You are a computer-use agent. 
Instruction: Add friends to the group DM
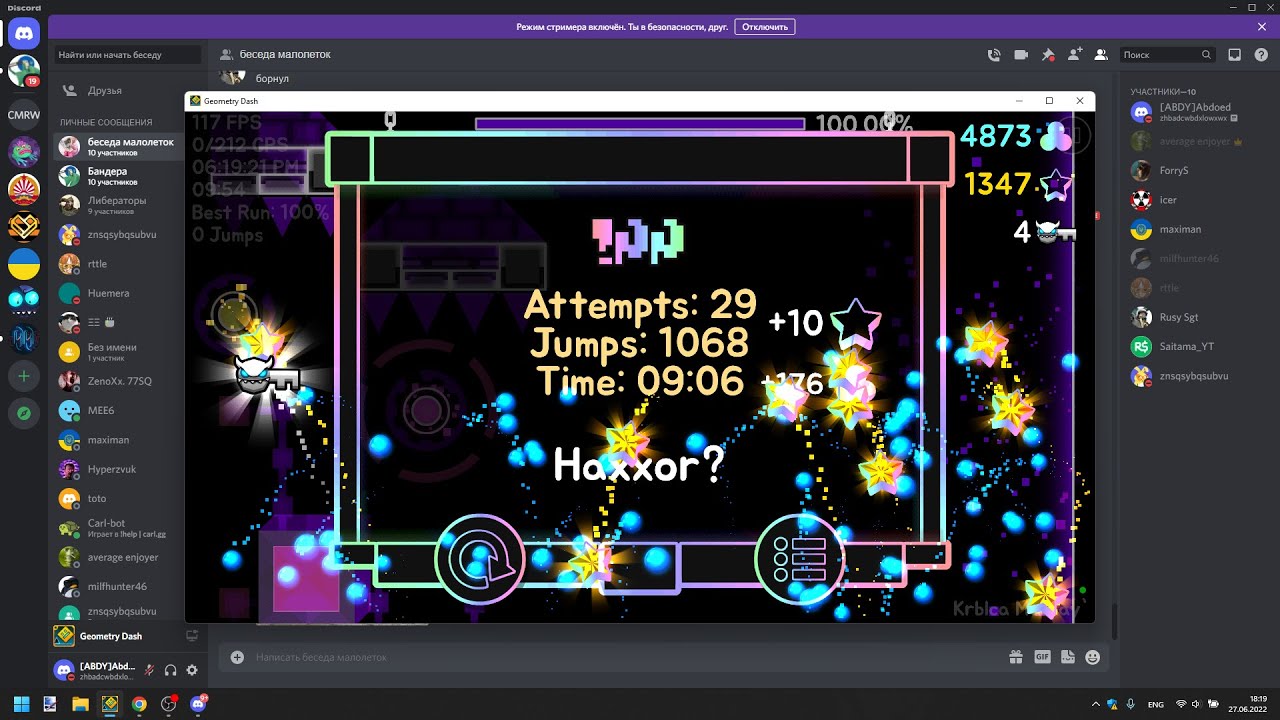pyautogui.click(x=1075, y=55)
